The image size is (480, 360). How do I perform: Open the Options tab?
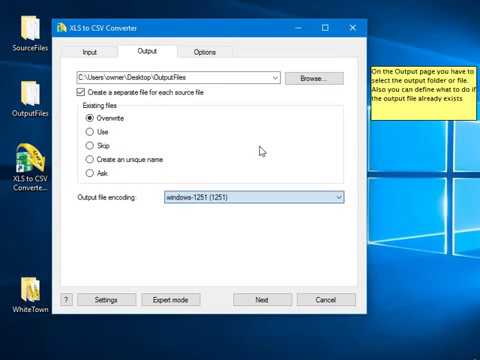[205, 52]
